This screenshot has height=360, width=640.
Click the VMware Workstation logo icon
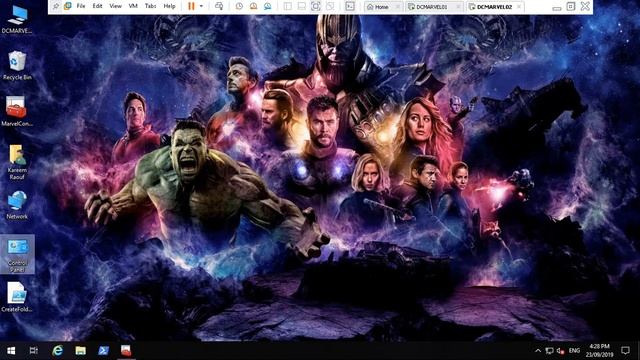coord(68,7)
